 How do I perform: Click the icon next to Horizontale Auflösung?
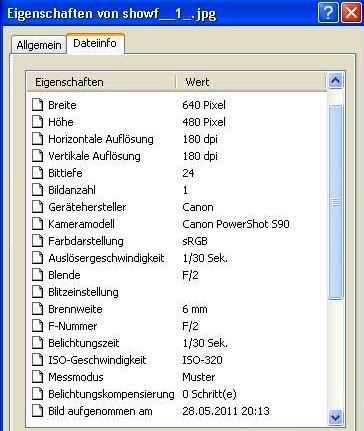pos(38,139)
